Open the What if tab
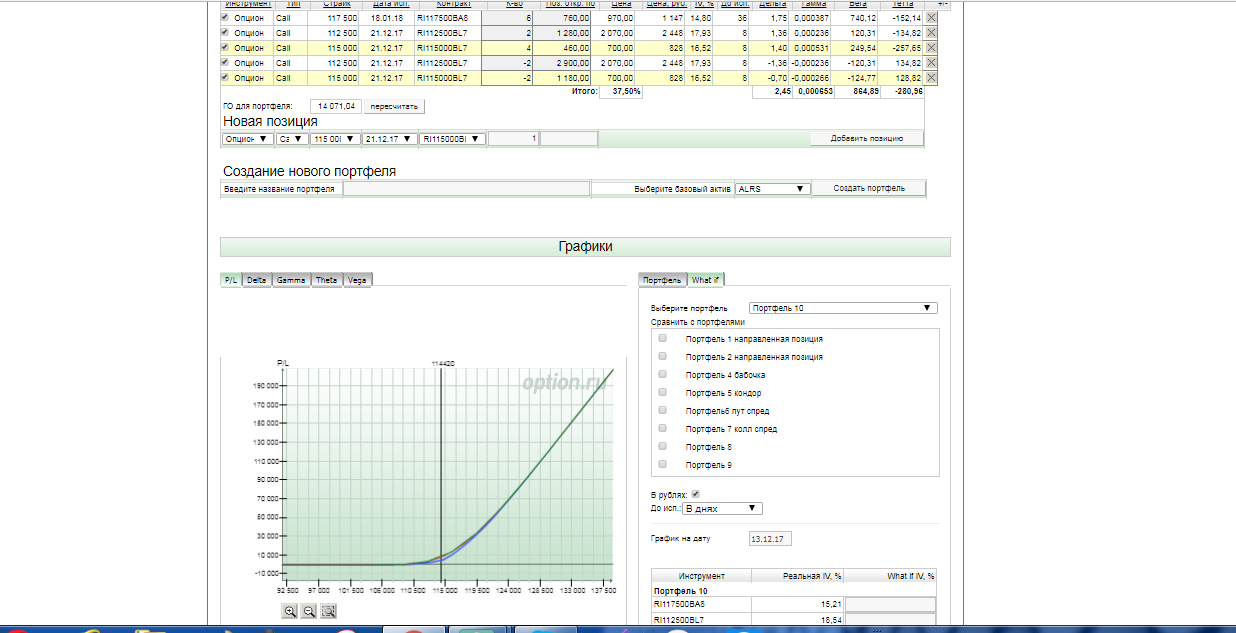The width and height of the screenshot is (1236, 633). point(707,280)
